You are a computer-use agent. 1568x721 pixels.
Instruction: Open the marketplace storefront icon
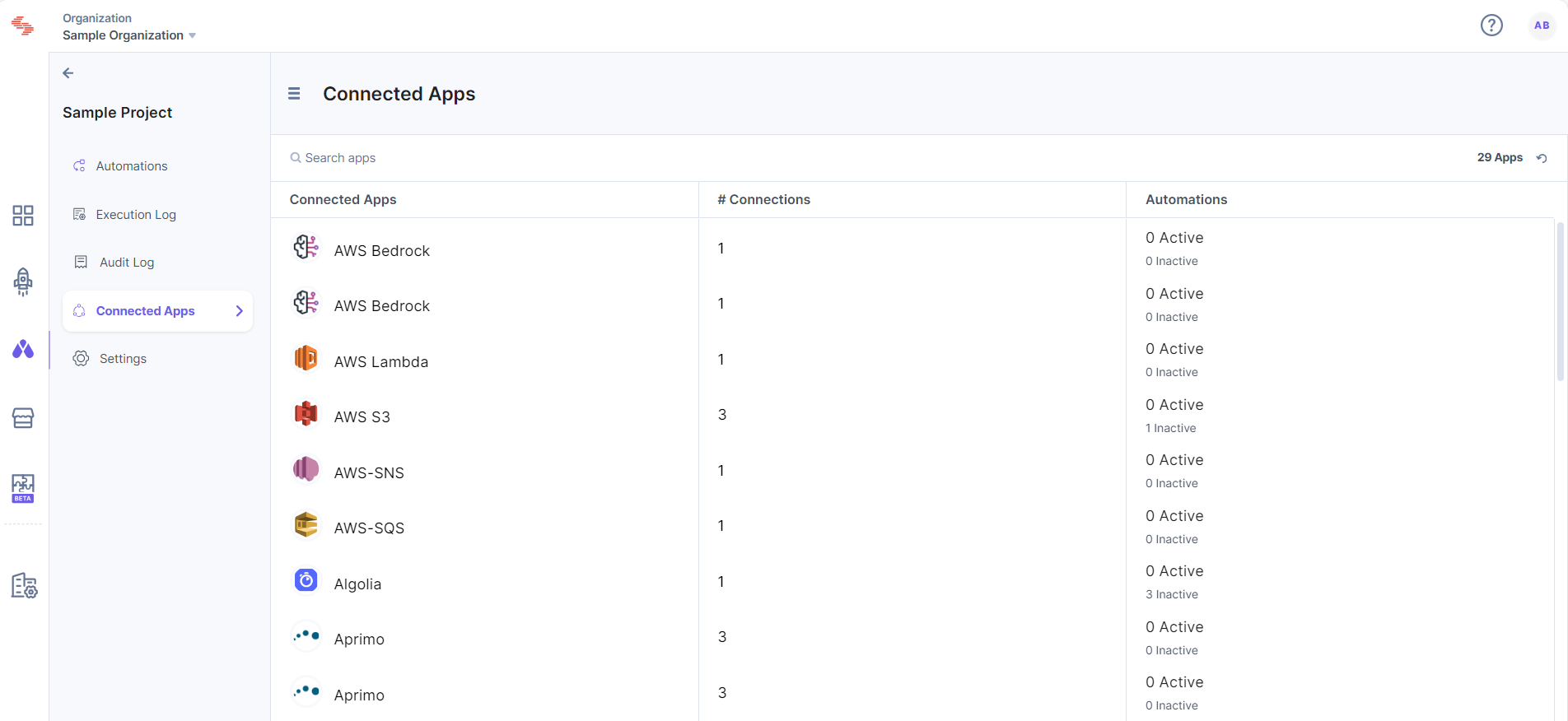point(23,418)
